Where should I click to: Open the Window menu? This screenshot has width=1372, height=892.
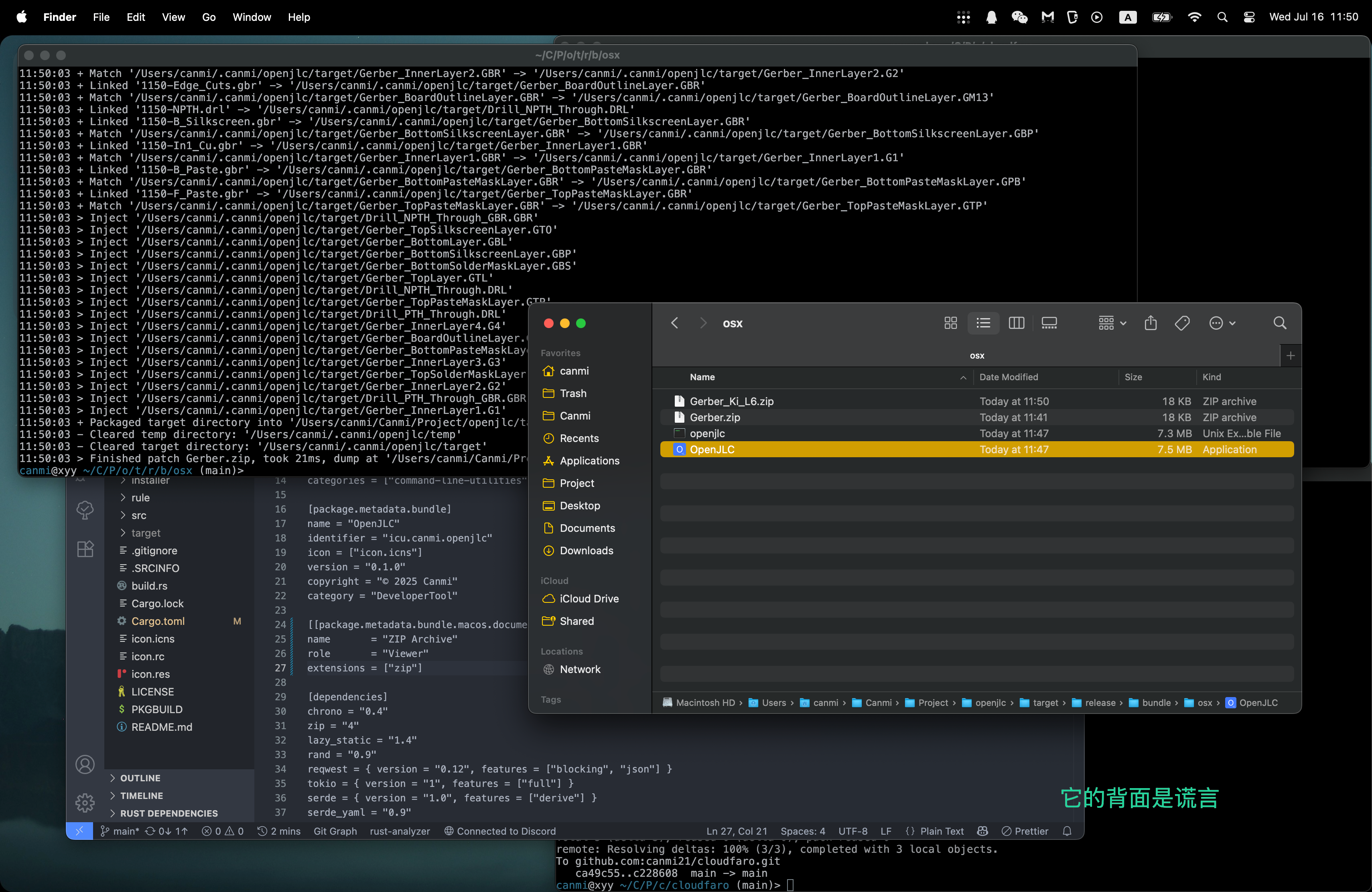252,17
